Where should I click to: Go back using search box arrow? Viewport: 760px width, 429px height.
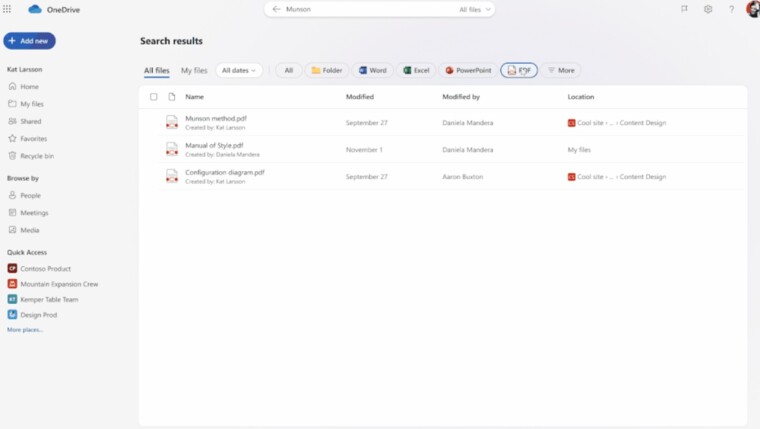tap(276, 9)
